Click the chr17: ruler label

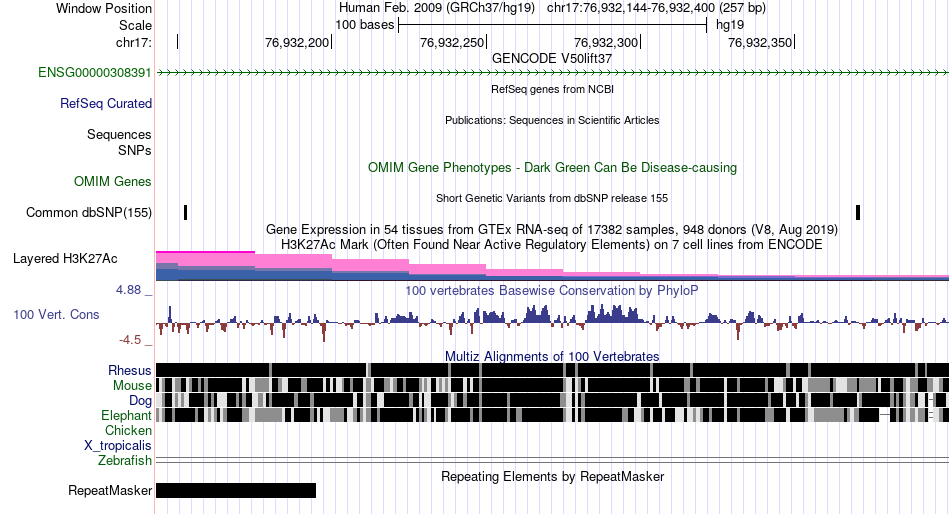134,42
